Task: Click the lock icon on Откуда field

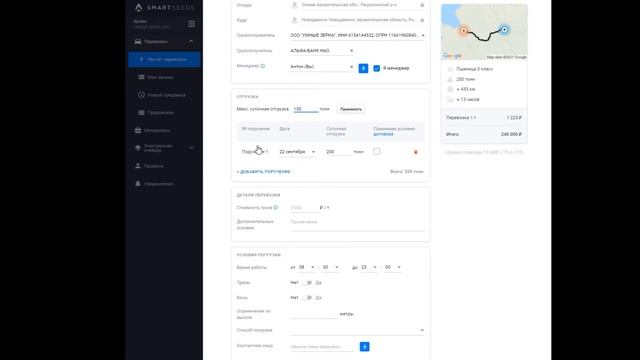Action: coord(422,5)
